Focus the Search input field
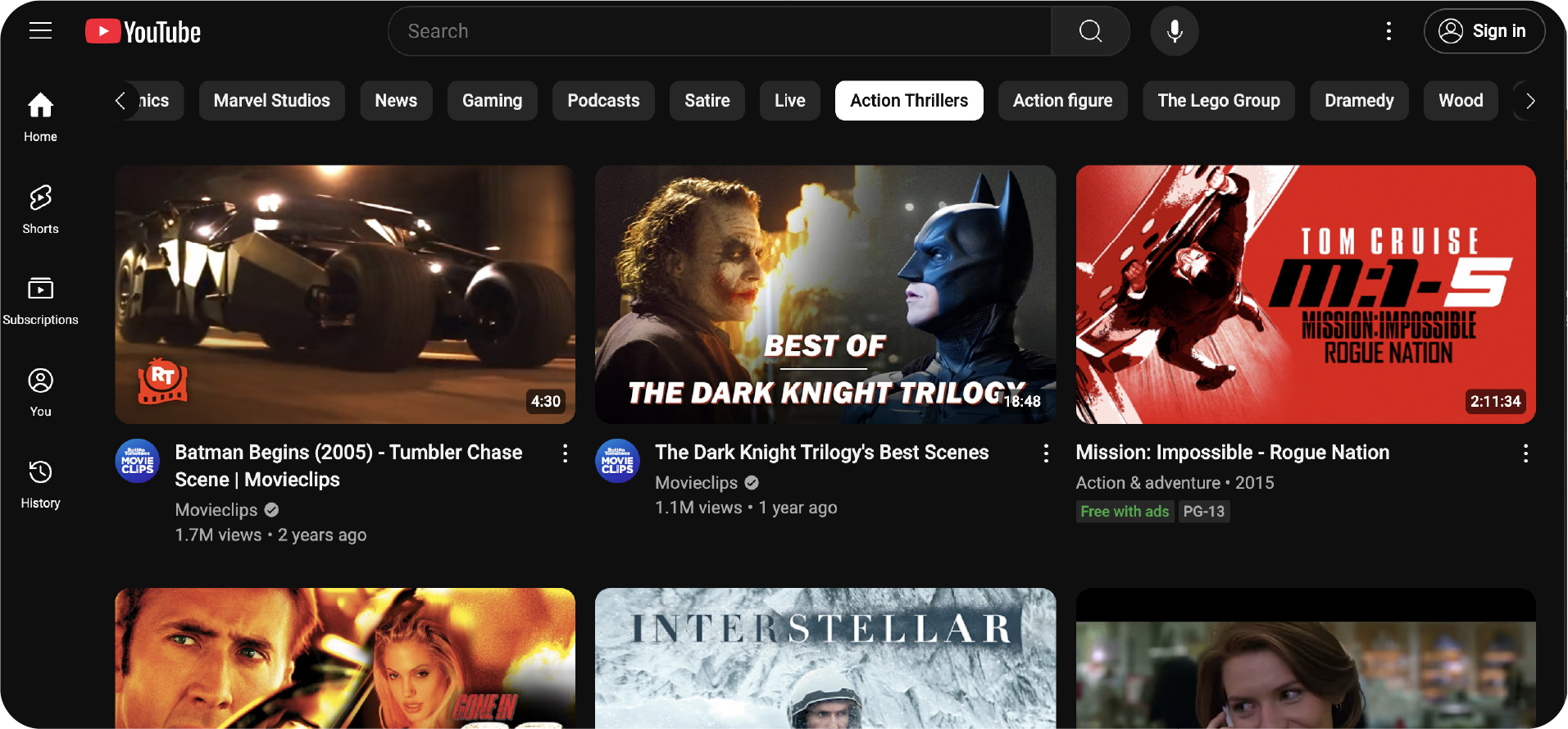 (x=720, y=31)
